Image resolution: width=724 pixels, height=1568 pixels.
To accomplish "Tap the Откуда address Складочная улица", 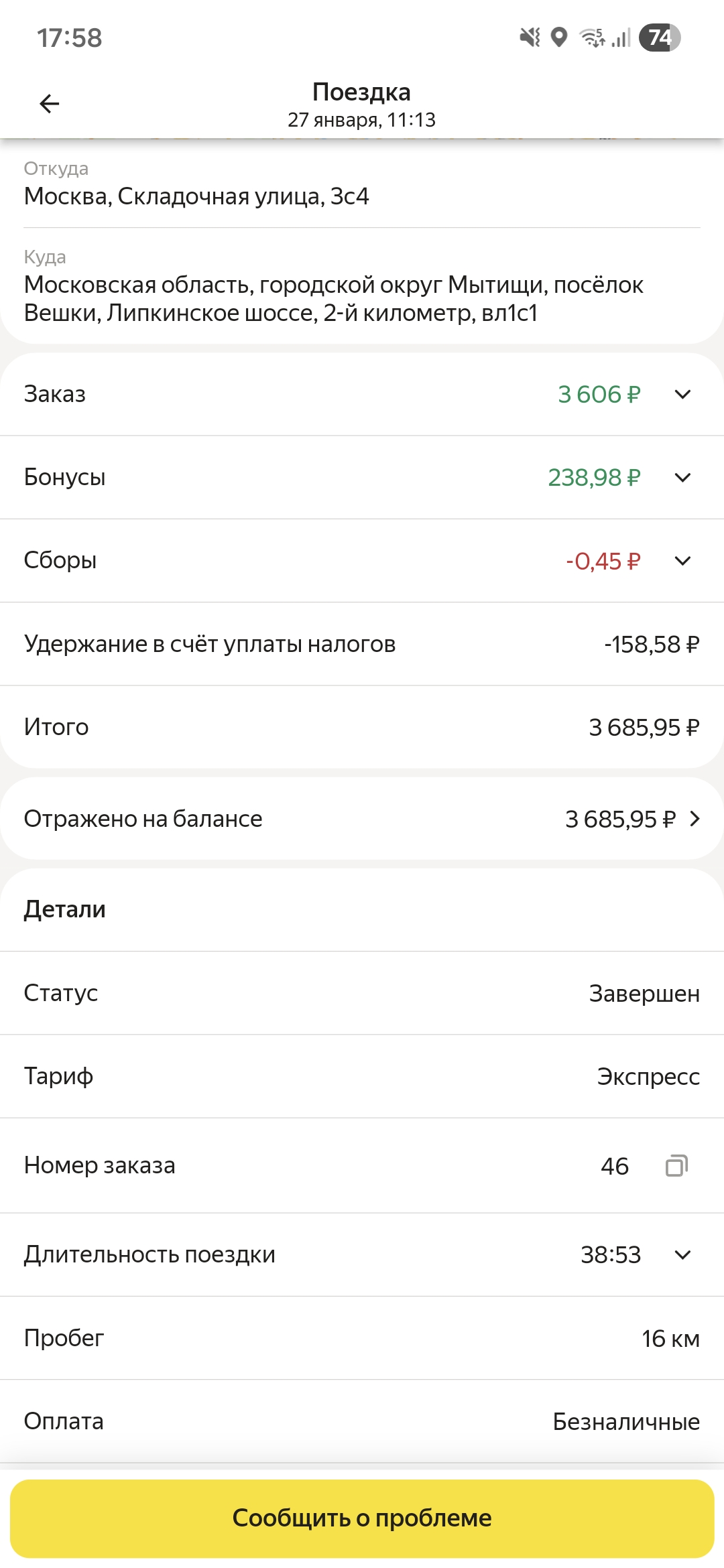I will coord(196,196).
